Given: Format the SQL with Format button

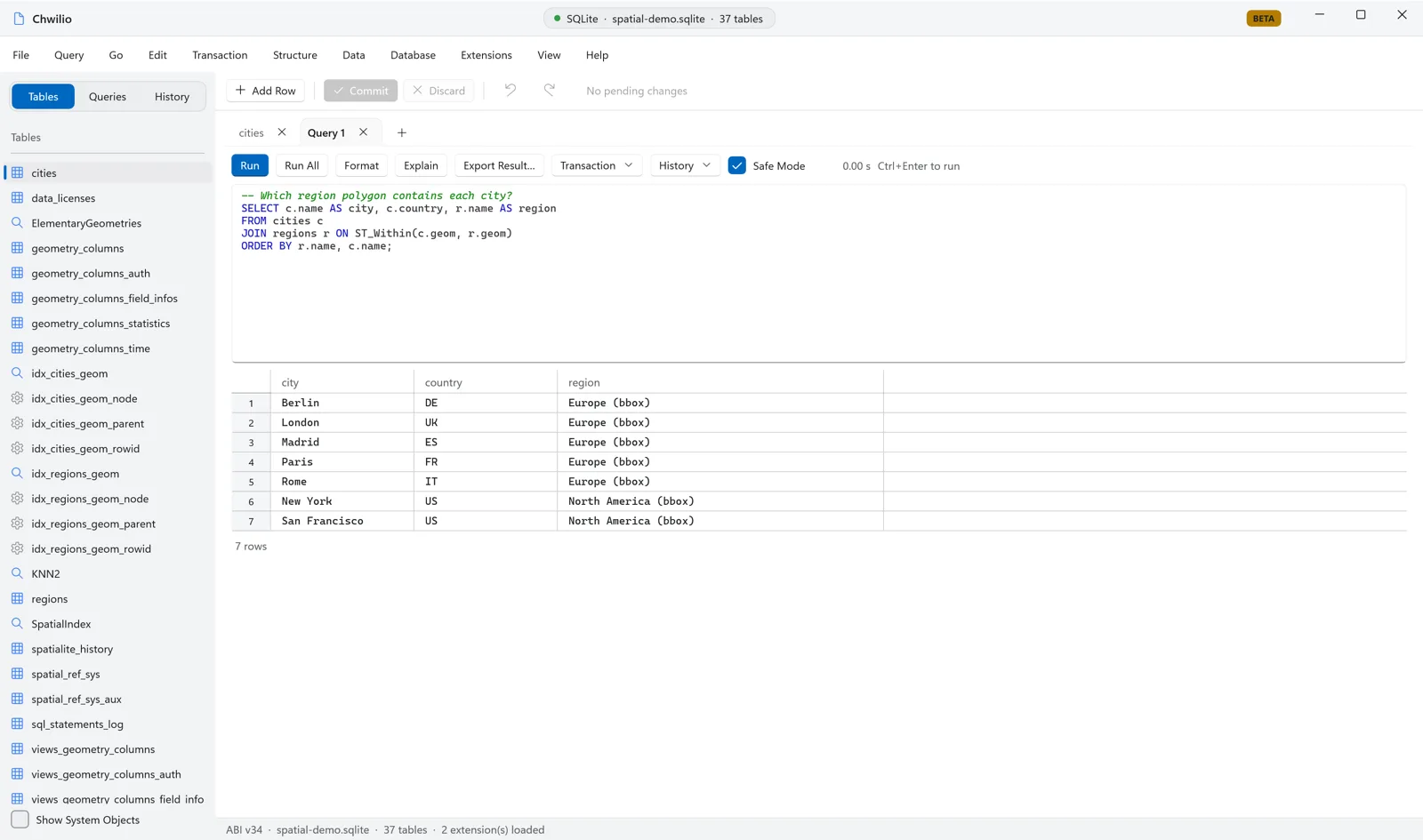Looking at the screenshot, I should pos(361,165).
